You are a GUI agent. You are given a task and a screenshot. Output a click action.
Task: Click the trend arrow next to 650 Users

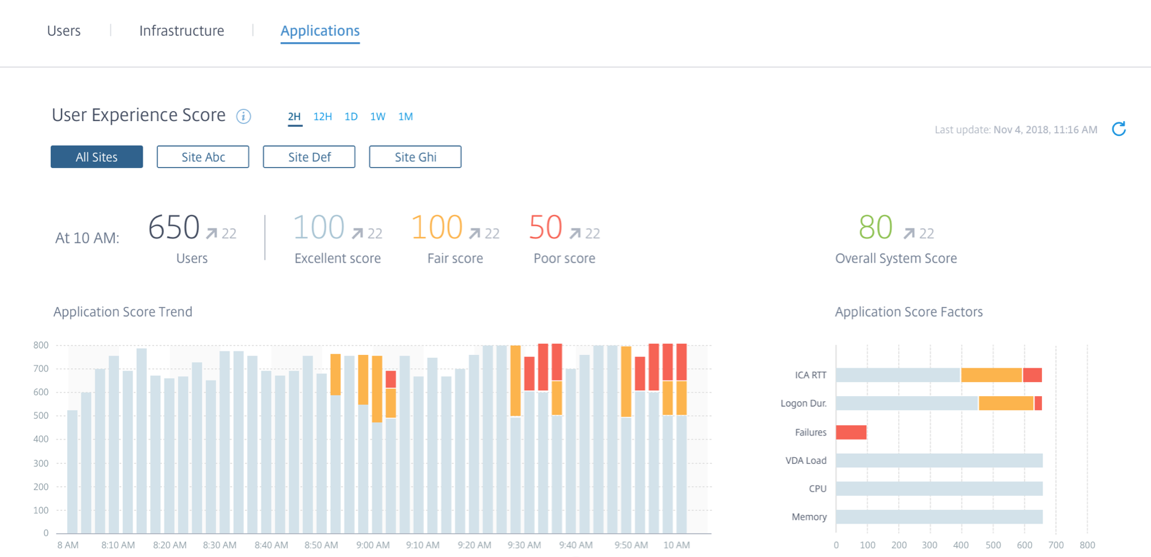pyautogui.click(x=212, y=233)
